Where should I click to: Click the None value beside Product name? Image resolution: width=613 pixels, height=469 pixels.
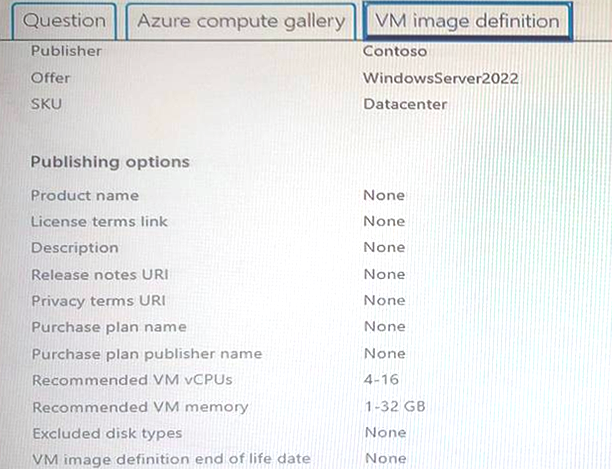pyautogui.click(x=384, y=195)
